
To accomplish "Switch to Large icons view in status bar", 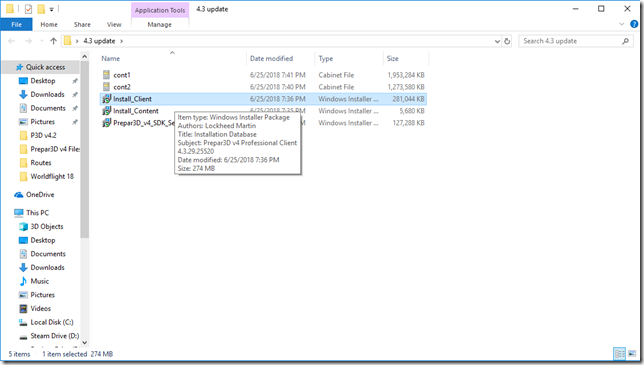I will (632, 354).
